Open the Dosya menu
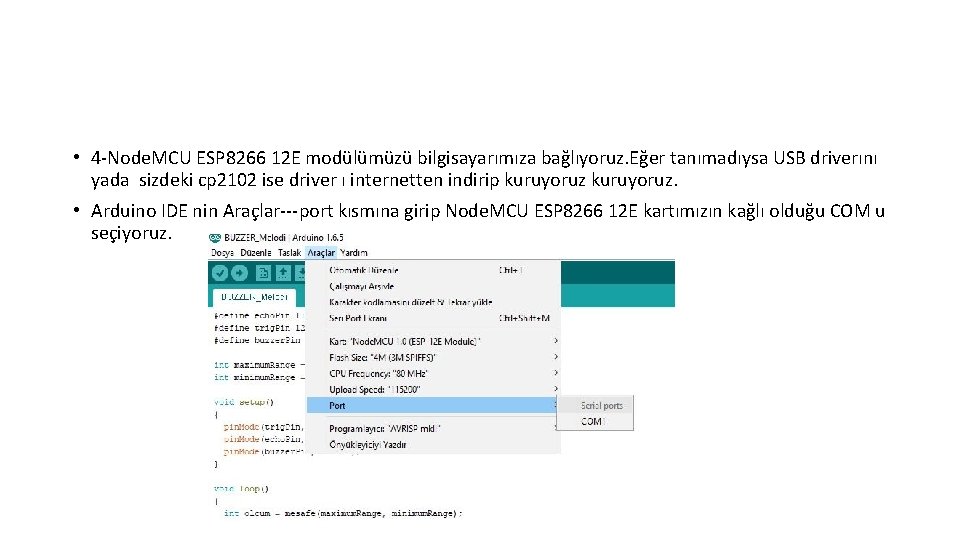Viewport: 960px width, 540px height. click(222, 252)
